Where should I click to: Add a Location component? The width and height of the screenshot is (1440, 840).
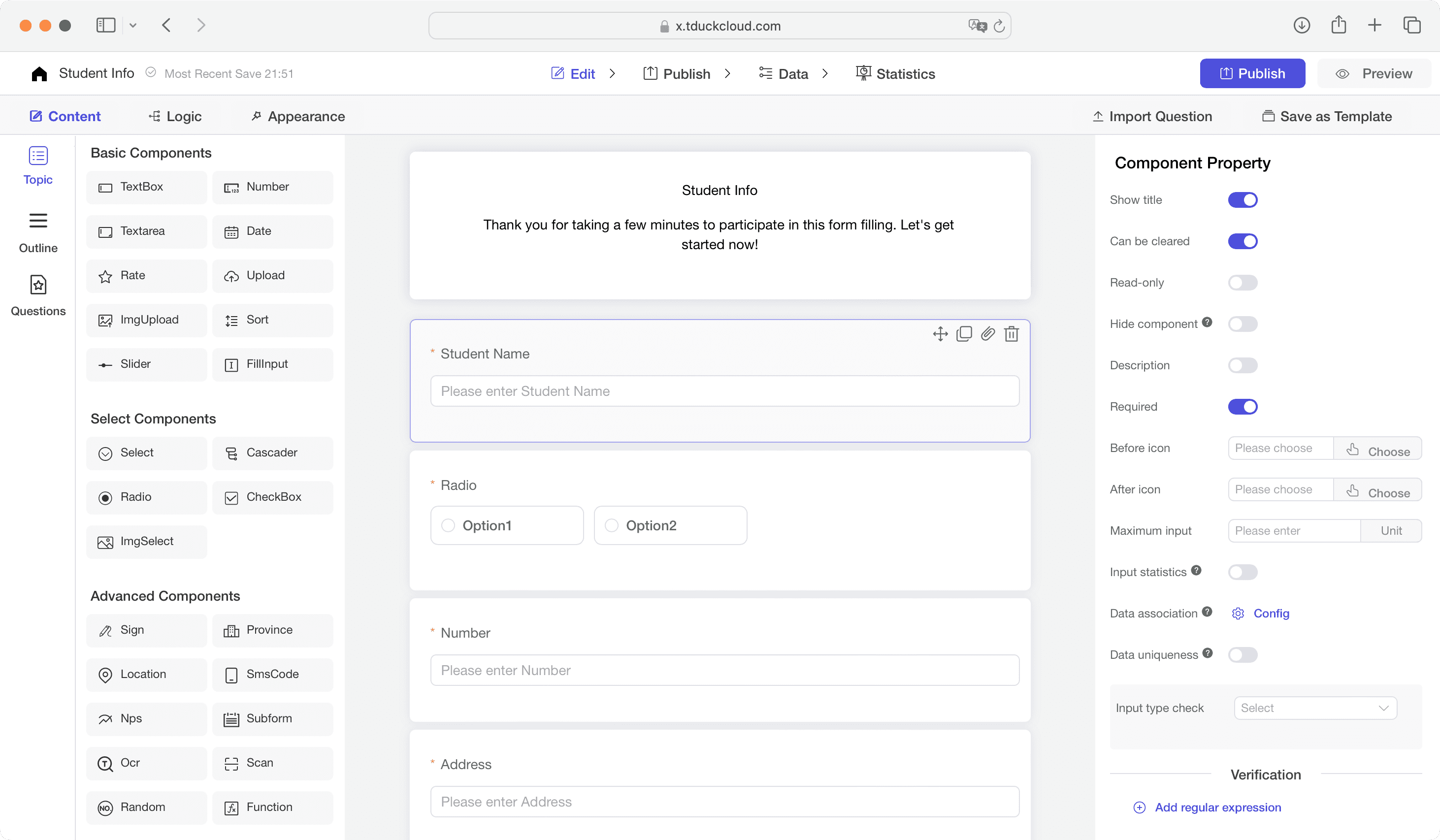click(146, 675)
